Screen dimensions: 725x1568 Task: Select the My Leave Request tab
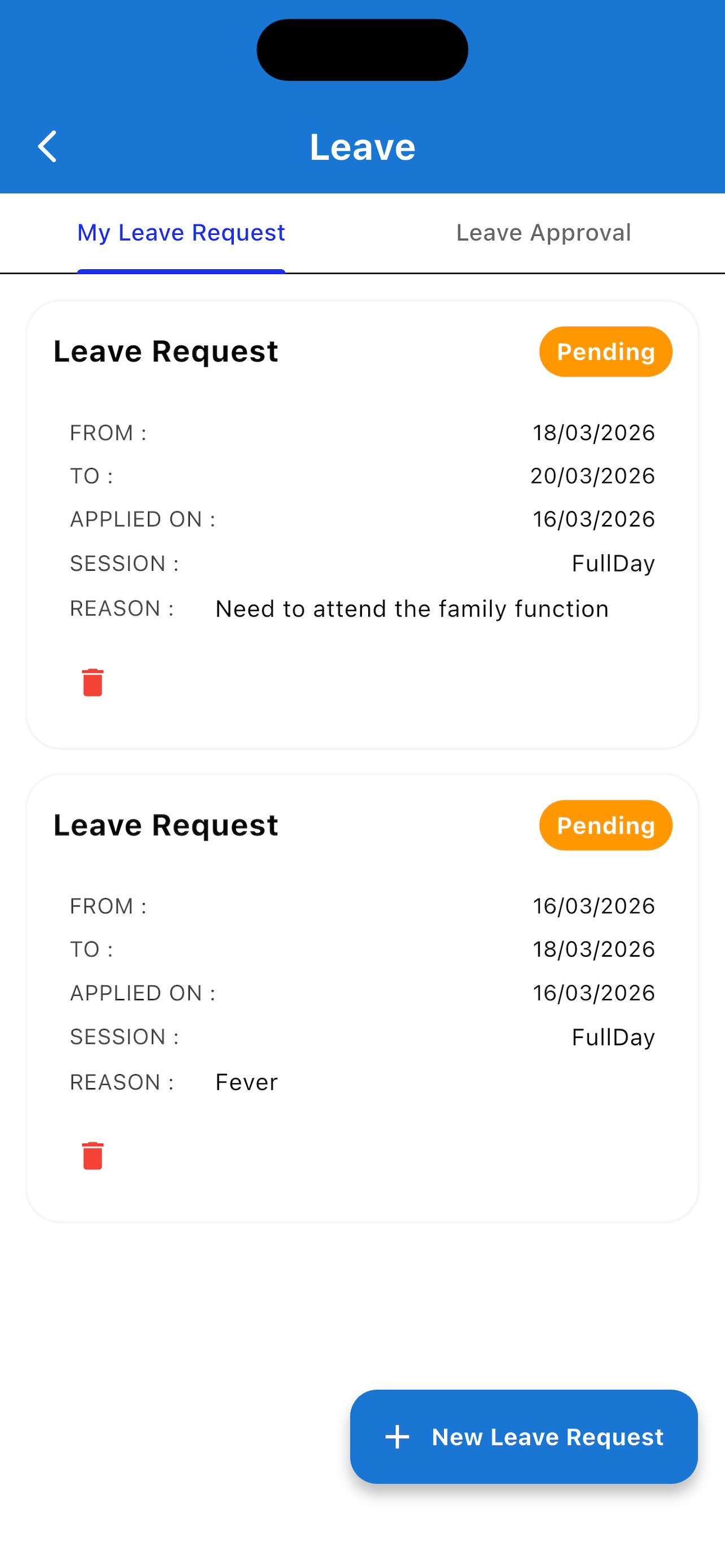[181, 233]
